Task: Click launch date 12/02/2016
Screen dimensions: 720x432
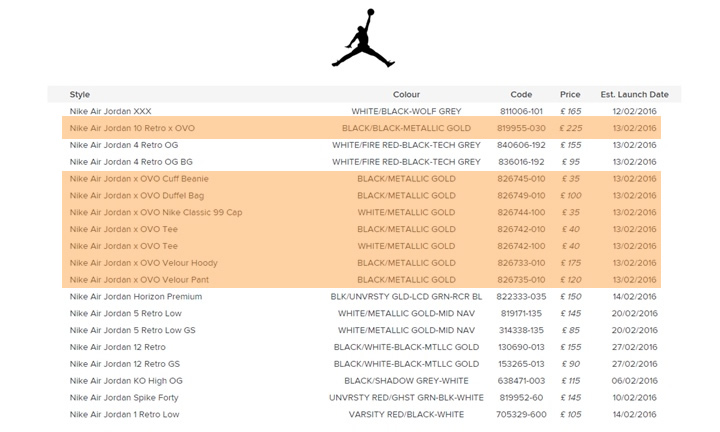Action: coord(635,111)
